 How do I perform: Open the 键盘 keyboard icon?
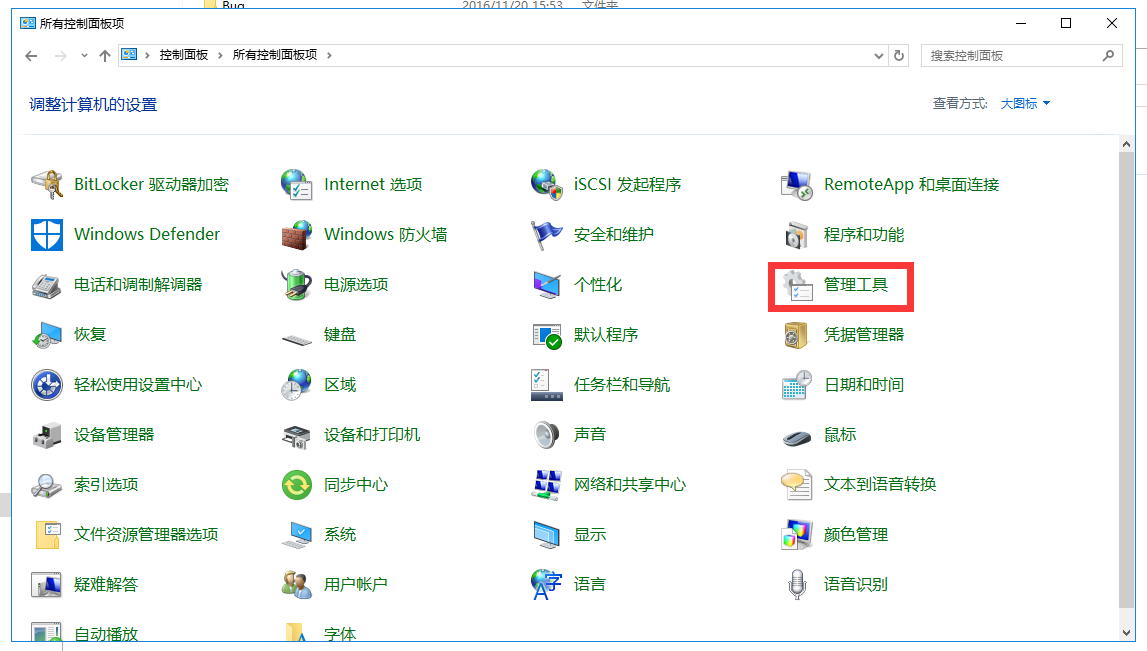[297, 339]
